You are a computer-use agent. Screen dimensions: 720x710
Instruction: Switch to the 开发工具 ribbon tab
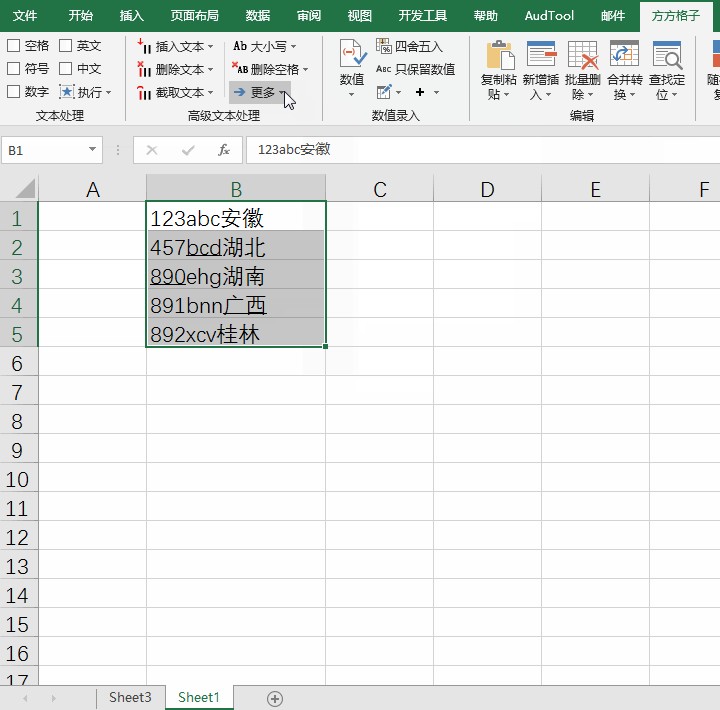[423, 16]
